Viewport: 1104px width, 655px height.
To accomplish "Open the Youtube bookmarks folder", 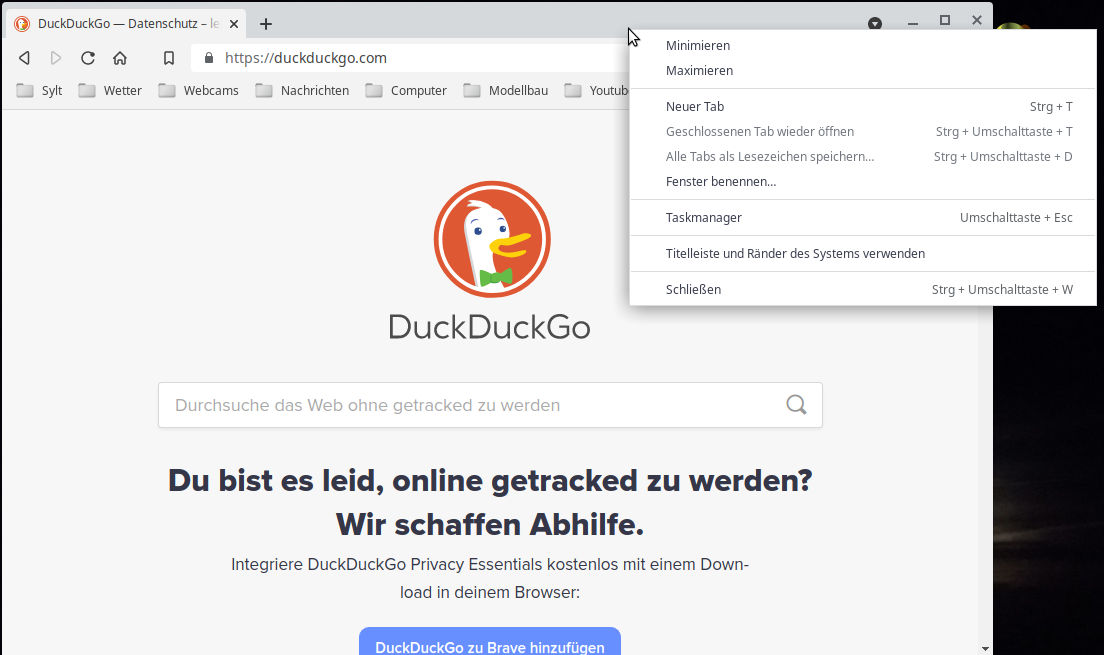I will point(596,90).
